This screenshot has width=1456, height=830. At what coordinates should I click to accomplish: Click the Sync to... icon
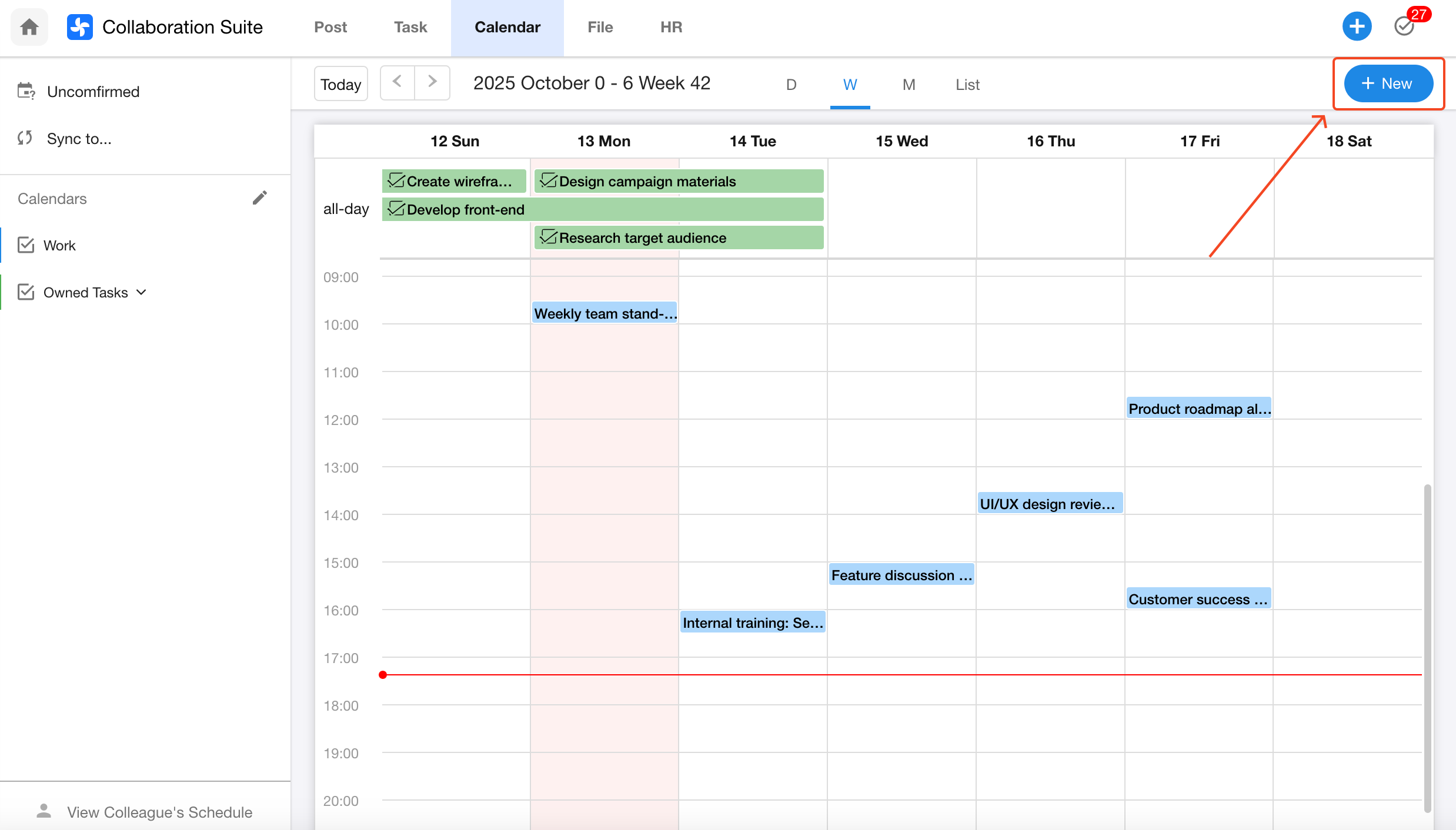pyautogui.click(x=25, y=138)
